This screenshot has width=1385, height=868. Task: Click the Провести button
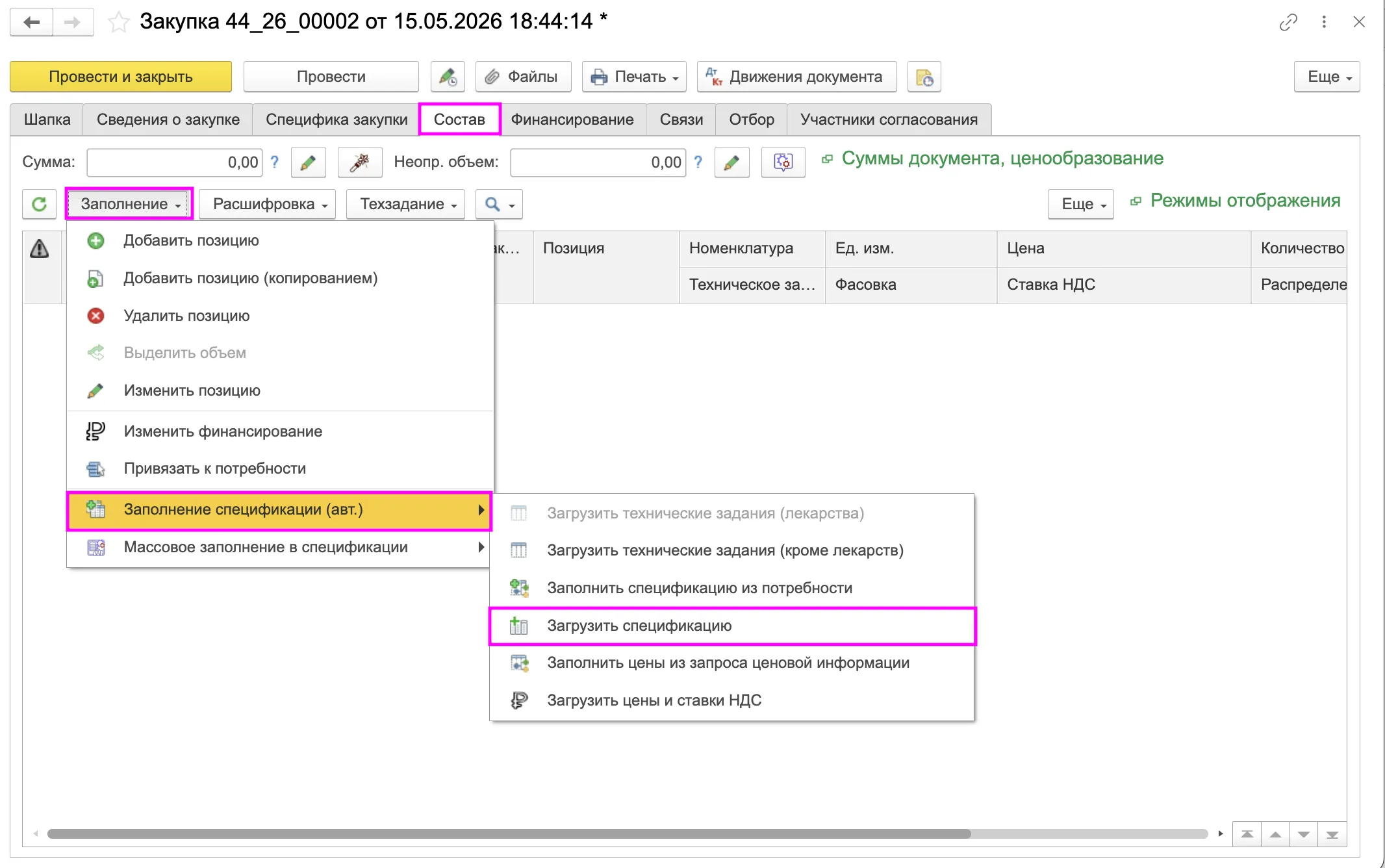click(x=331, y=77)
